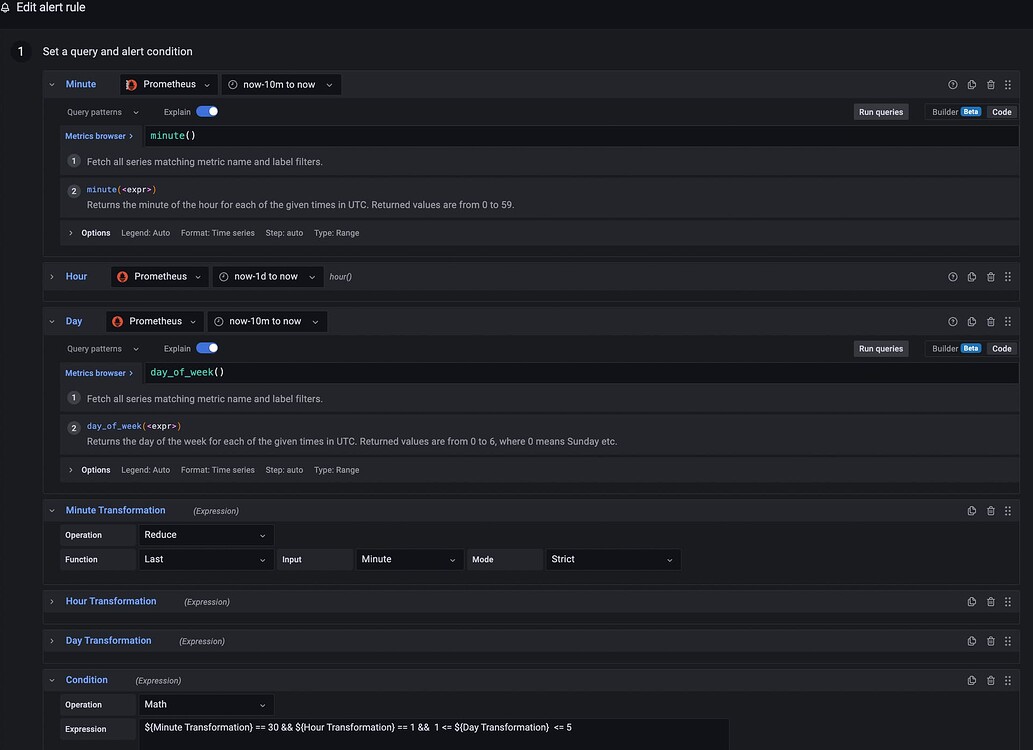1033x750 pixels.
Task: Open the Query patterns dropdown
Action: pos(99,111)
